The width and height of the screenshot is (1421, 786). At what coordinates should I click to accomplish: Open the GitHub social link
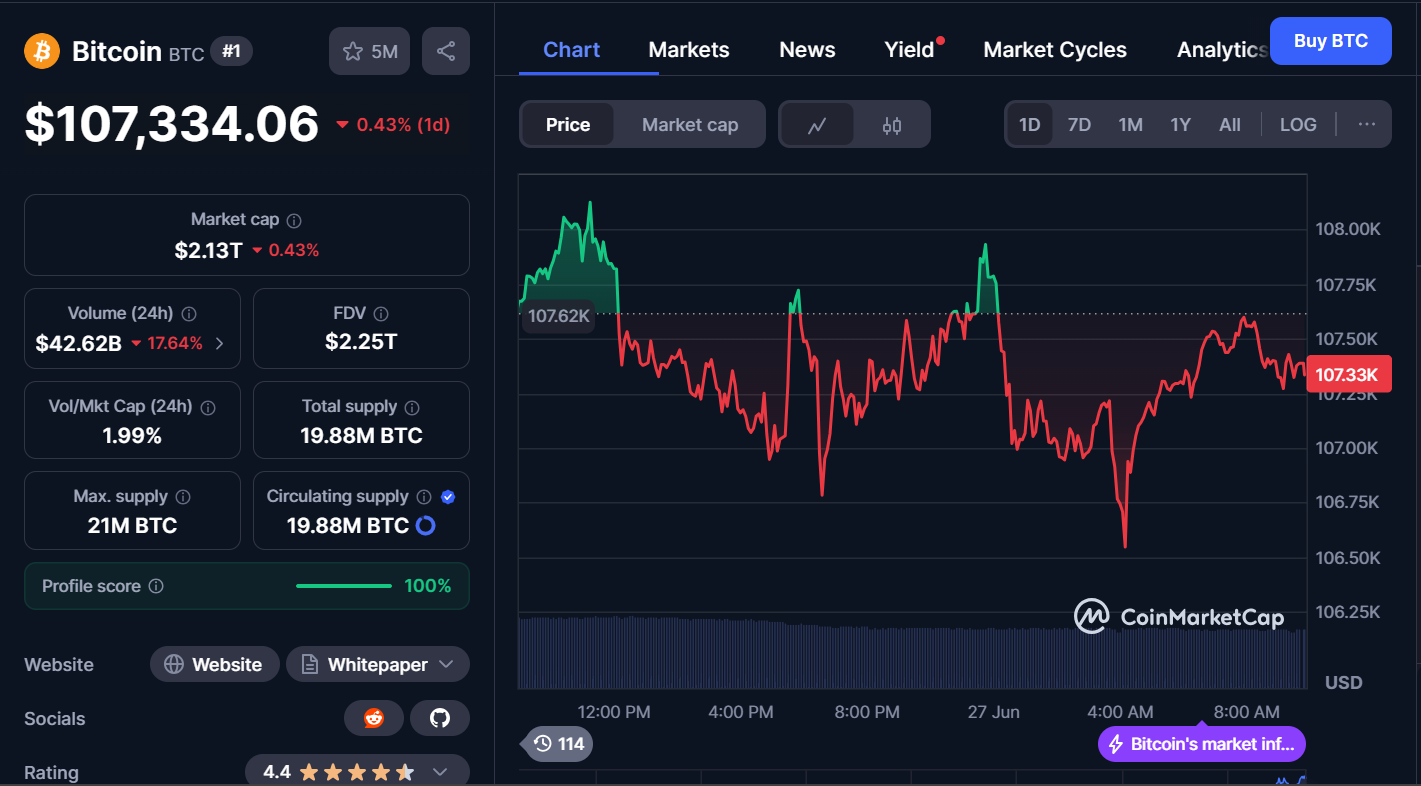coord(440,718)
